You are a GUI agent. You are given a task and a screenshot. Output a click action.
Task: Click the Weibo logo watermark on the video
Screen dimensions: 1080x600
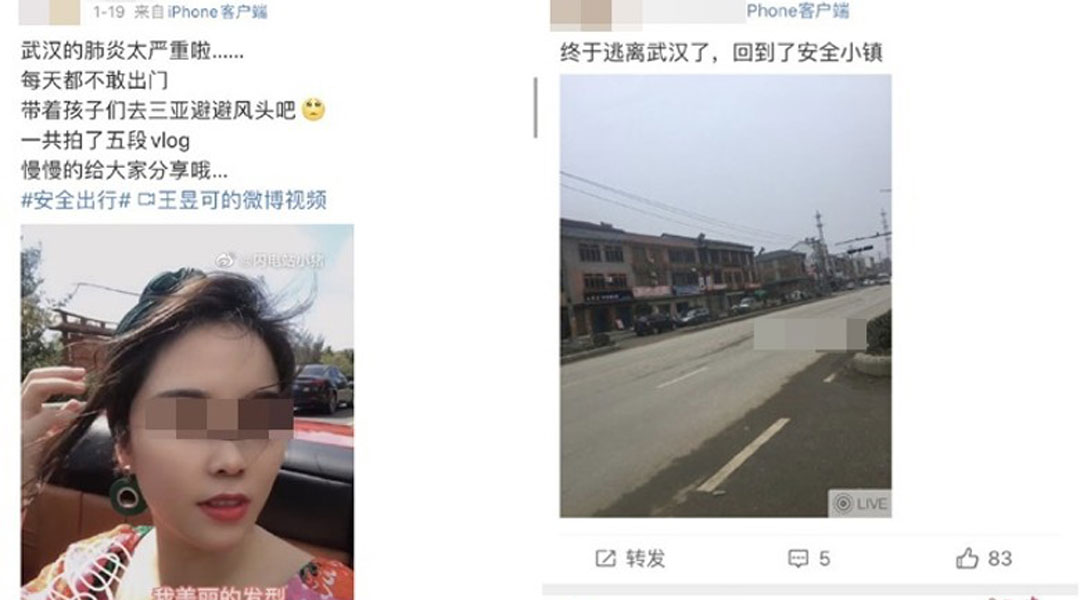click(225, 260)
